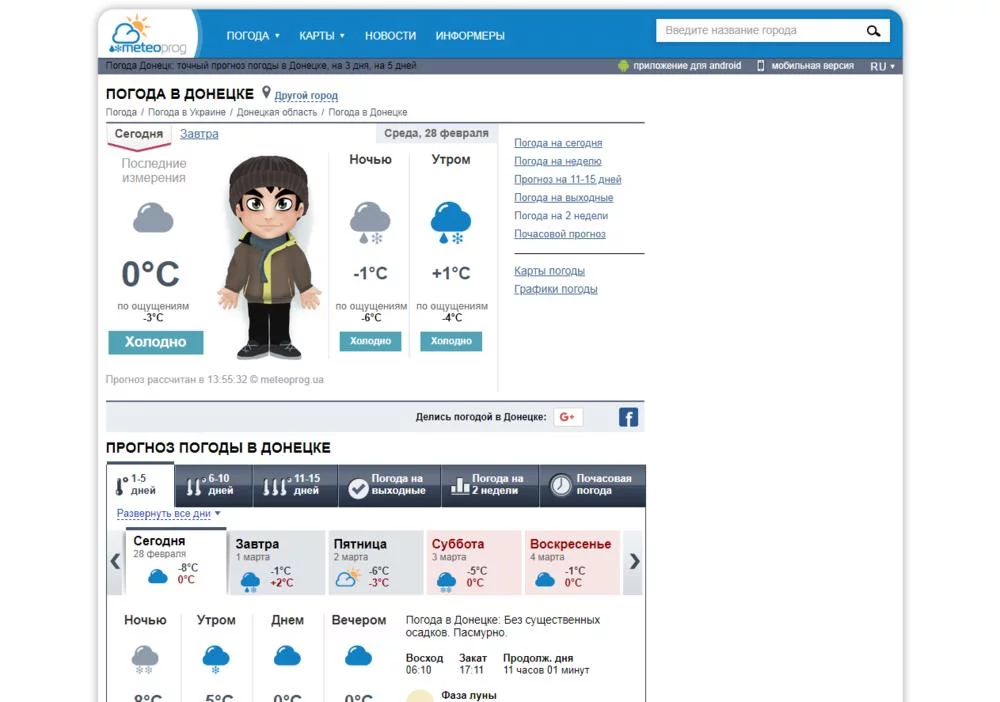1000x702 pixels.
Task: Click the large Холодно button
Action: (x=156, y=342)
